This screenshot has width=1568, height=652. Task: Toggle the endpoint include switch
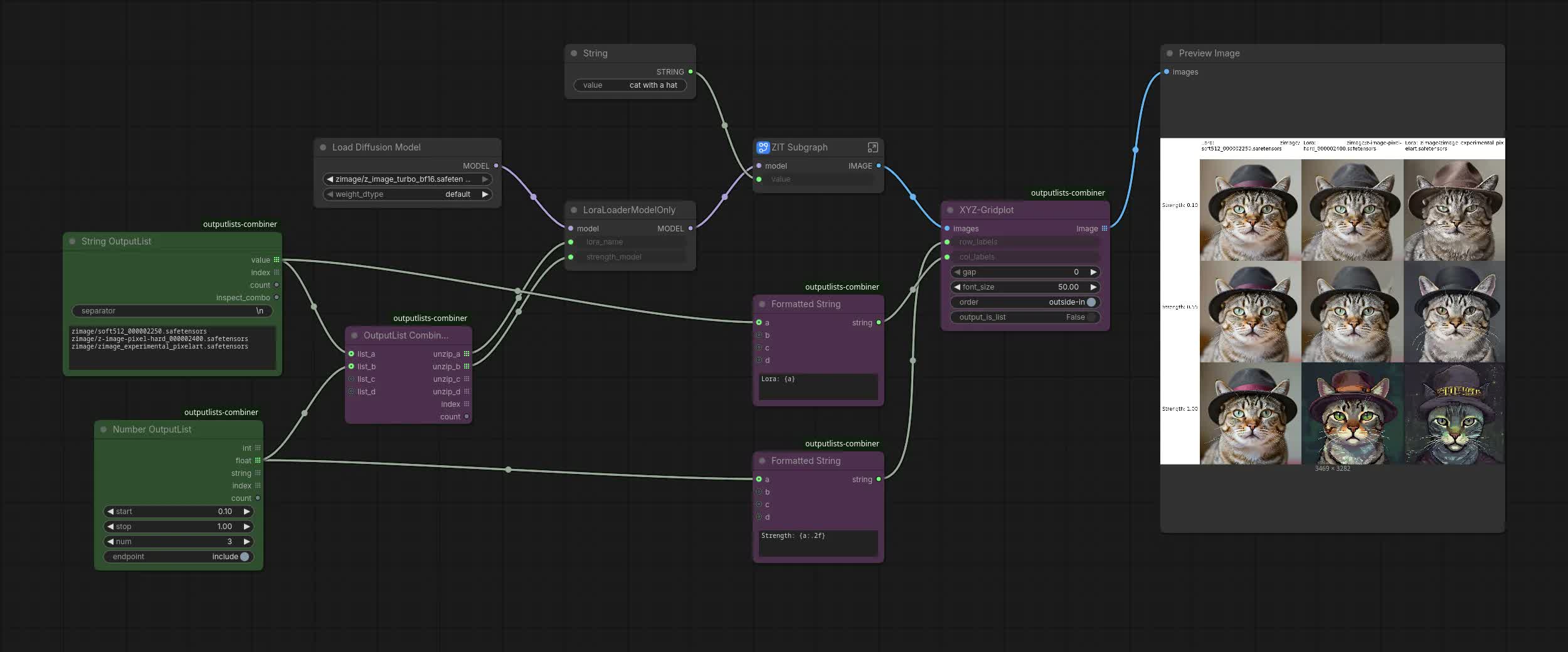(x=245, y=557)
